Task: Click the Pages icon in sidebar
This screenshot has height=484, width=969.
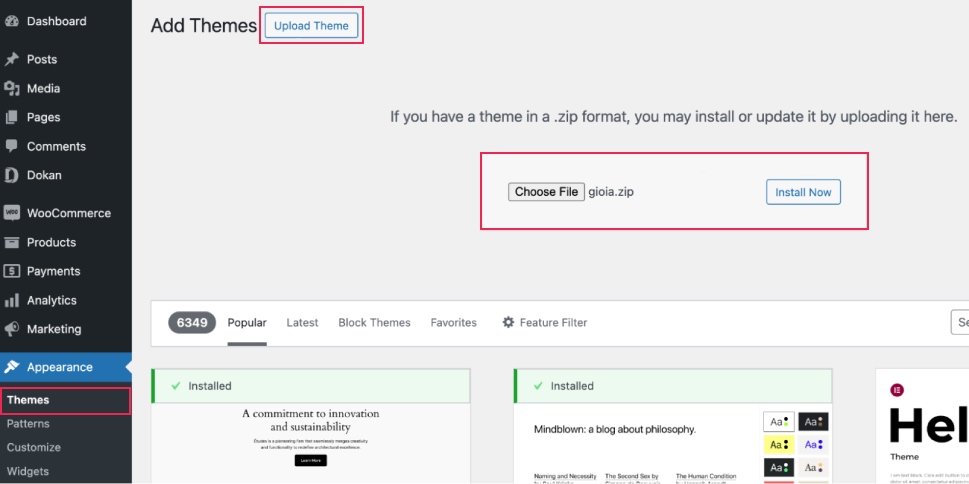Action: tap(11, 117)
